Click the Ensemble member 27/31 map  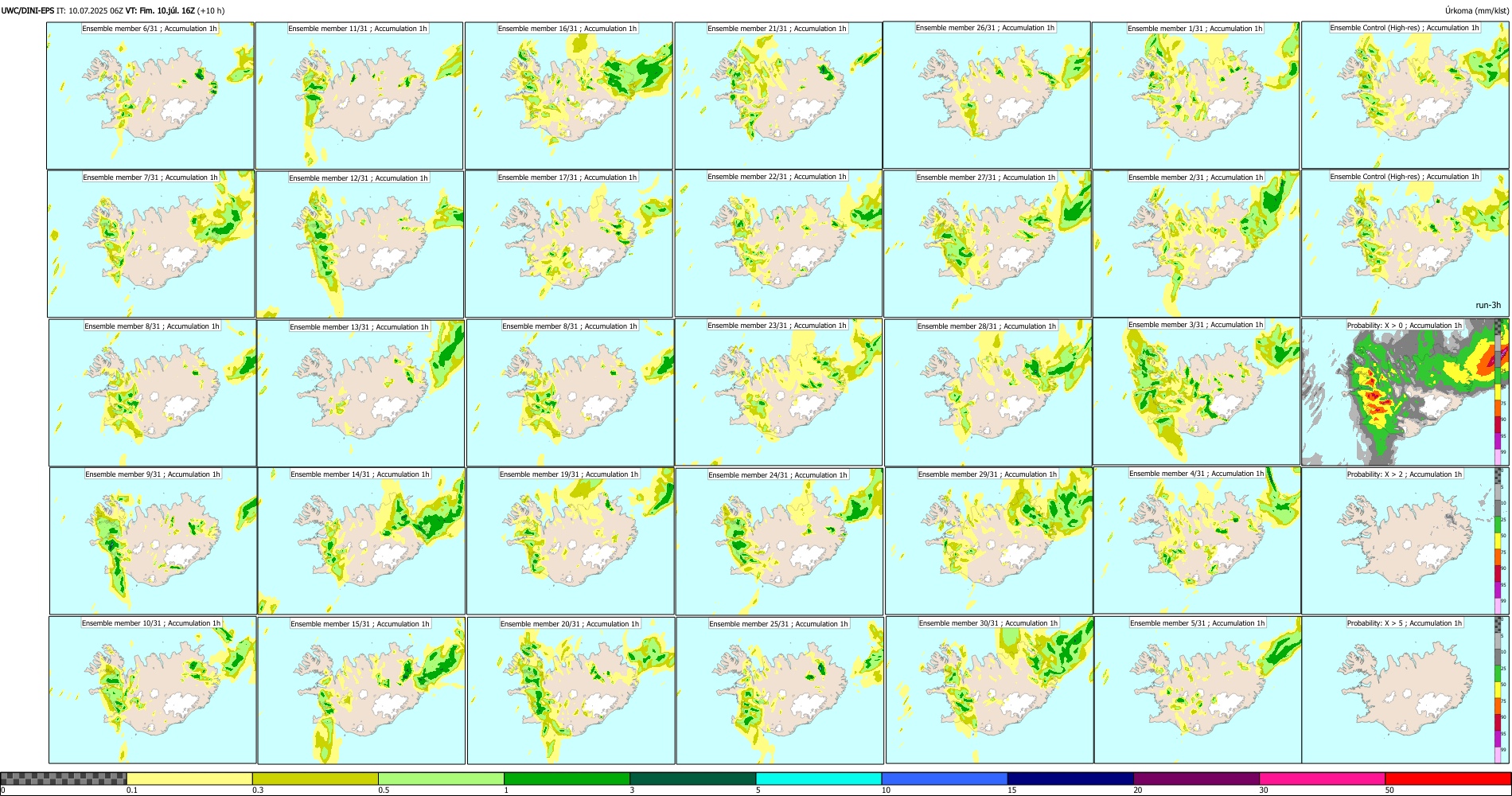coord(988,244)
